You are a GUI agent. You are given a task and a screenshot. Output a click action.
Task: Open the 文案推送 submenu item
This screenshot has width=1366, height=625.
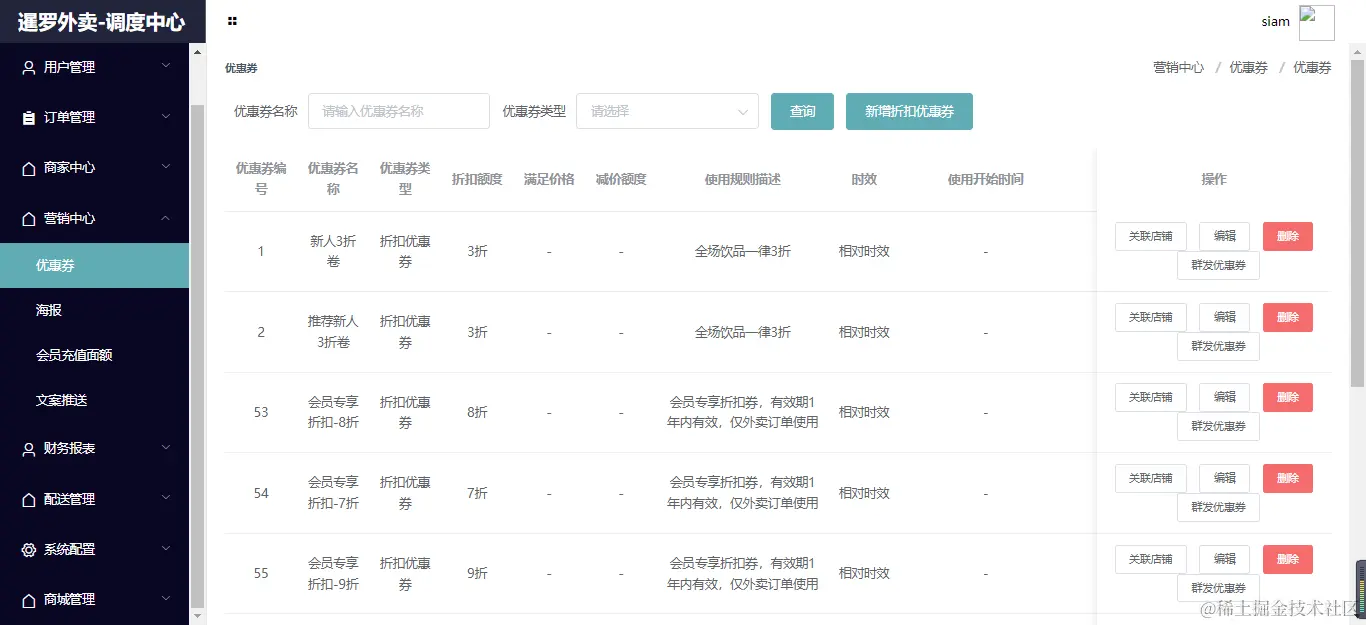[94, 400]
